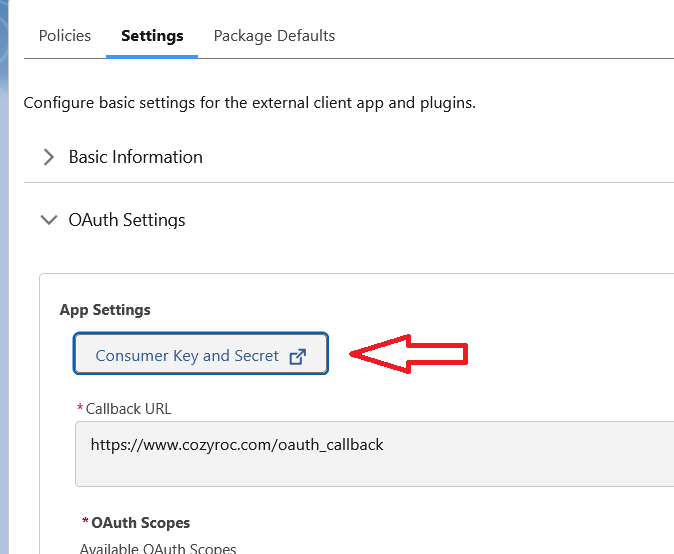Click the blue strip along the left edge

(5, 300)
